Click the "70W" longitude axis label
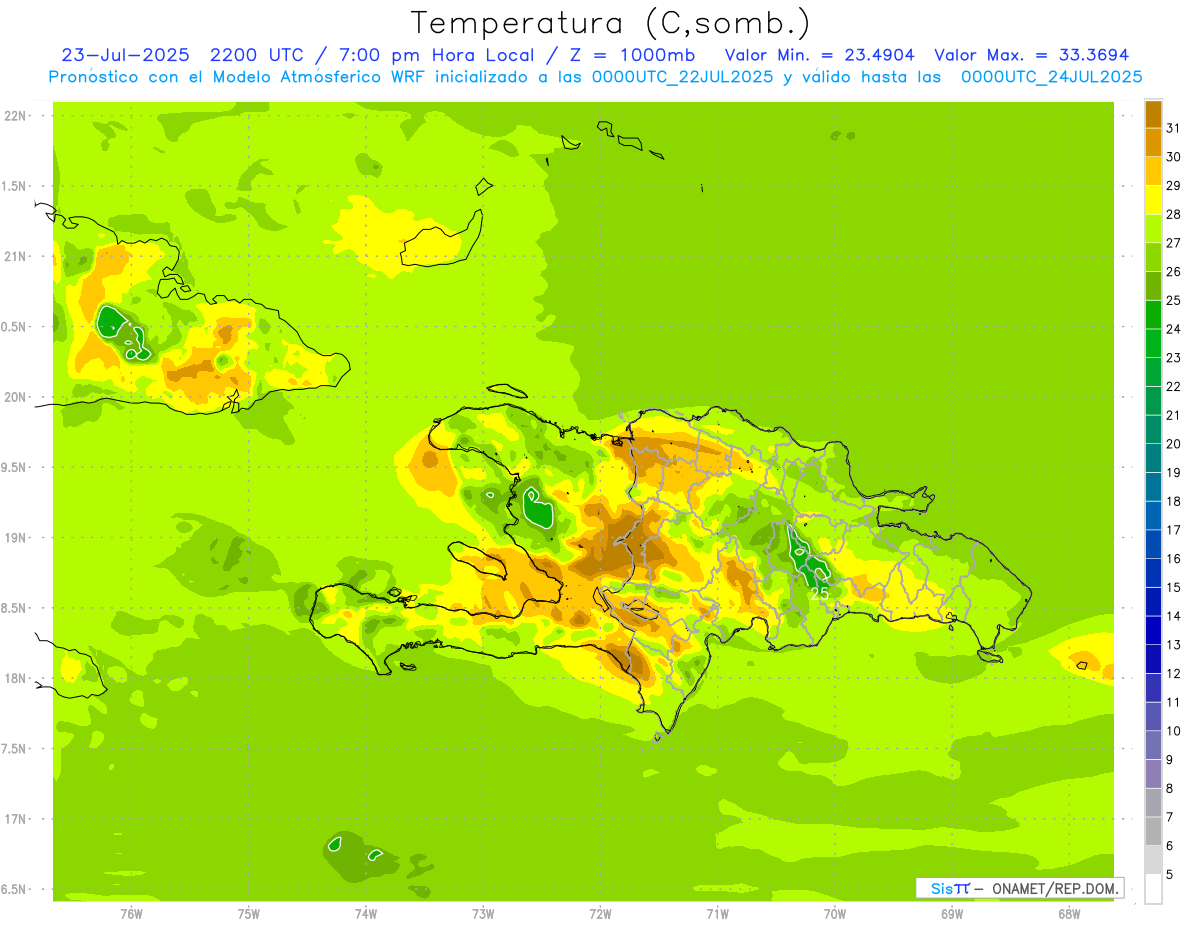The width and height of the screenshot is (1200, 927). coord(835,913)
